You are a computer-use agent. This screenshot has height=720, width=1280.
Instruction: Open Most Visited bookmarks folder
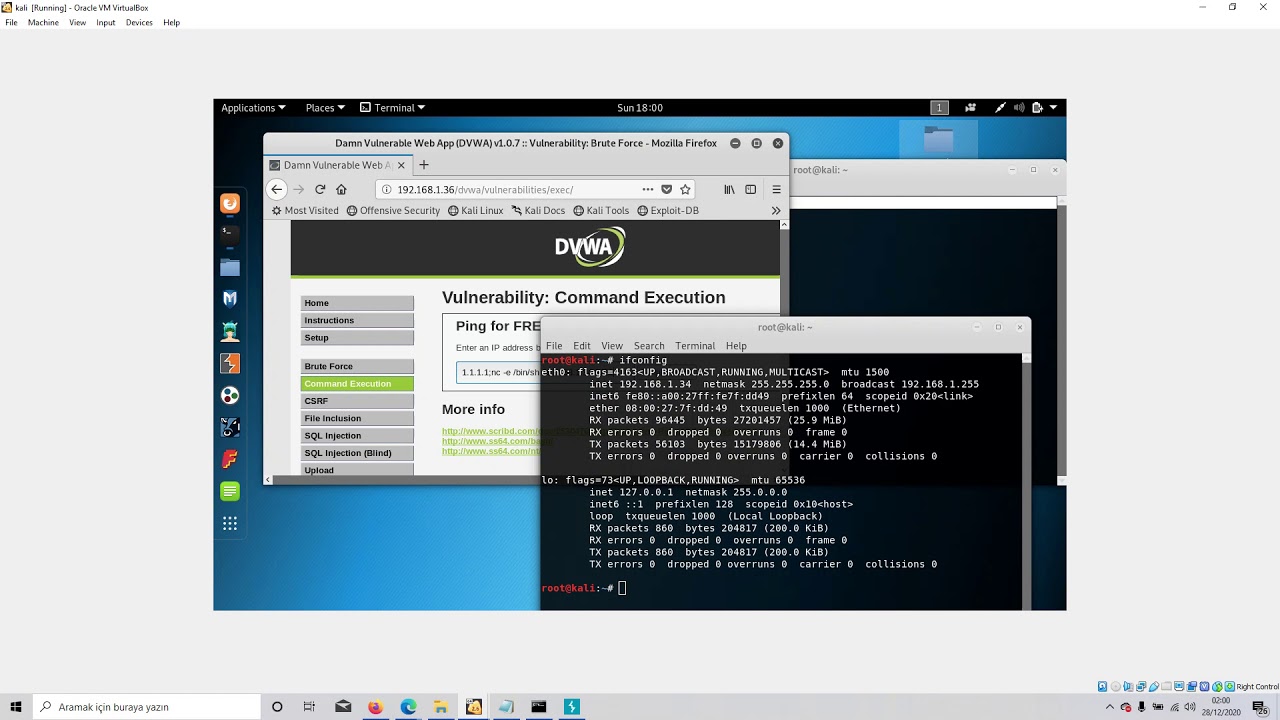(x=305, y=210)
